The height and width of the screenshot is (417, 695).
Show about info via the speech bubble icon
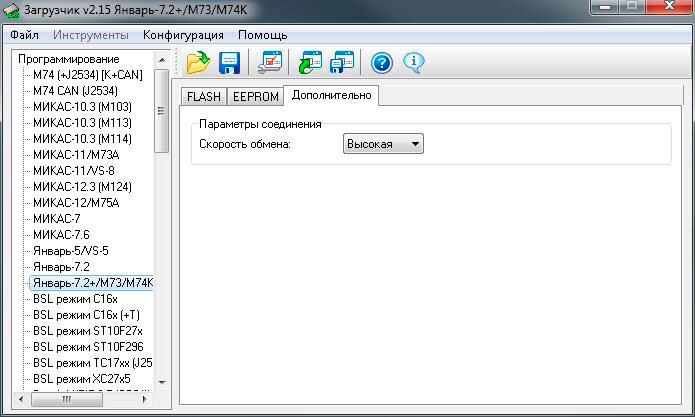[414, 63]
